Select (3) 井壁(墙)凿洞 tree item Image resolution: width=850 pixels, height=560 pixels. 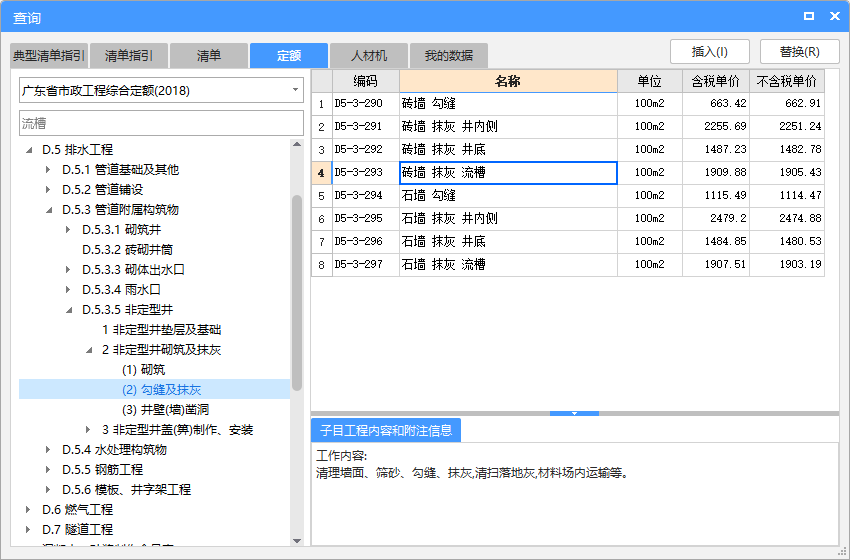pos(165,410)
